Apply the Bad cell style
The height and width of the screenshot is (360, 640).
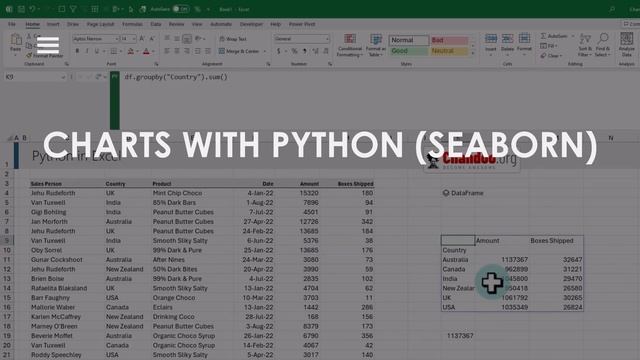tap(449, 40)
